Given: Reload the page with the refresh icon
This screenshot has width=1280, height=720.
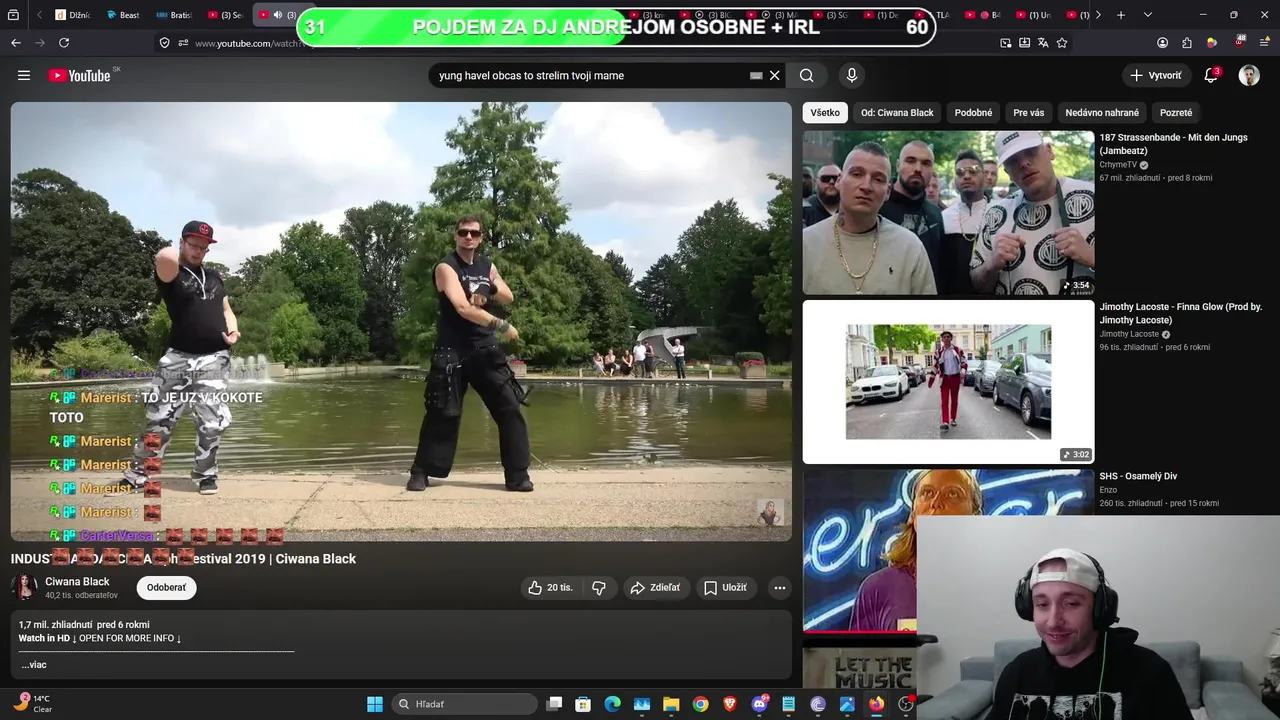Looking at the screenshot, I should pos(64,43).
